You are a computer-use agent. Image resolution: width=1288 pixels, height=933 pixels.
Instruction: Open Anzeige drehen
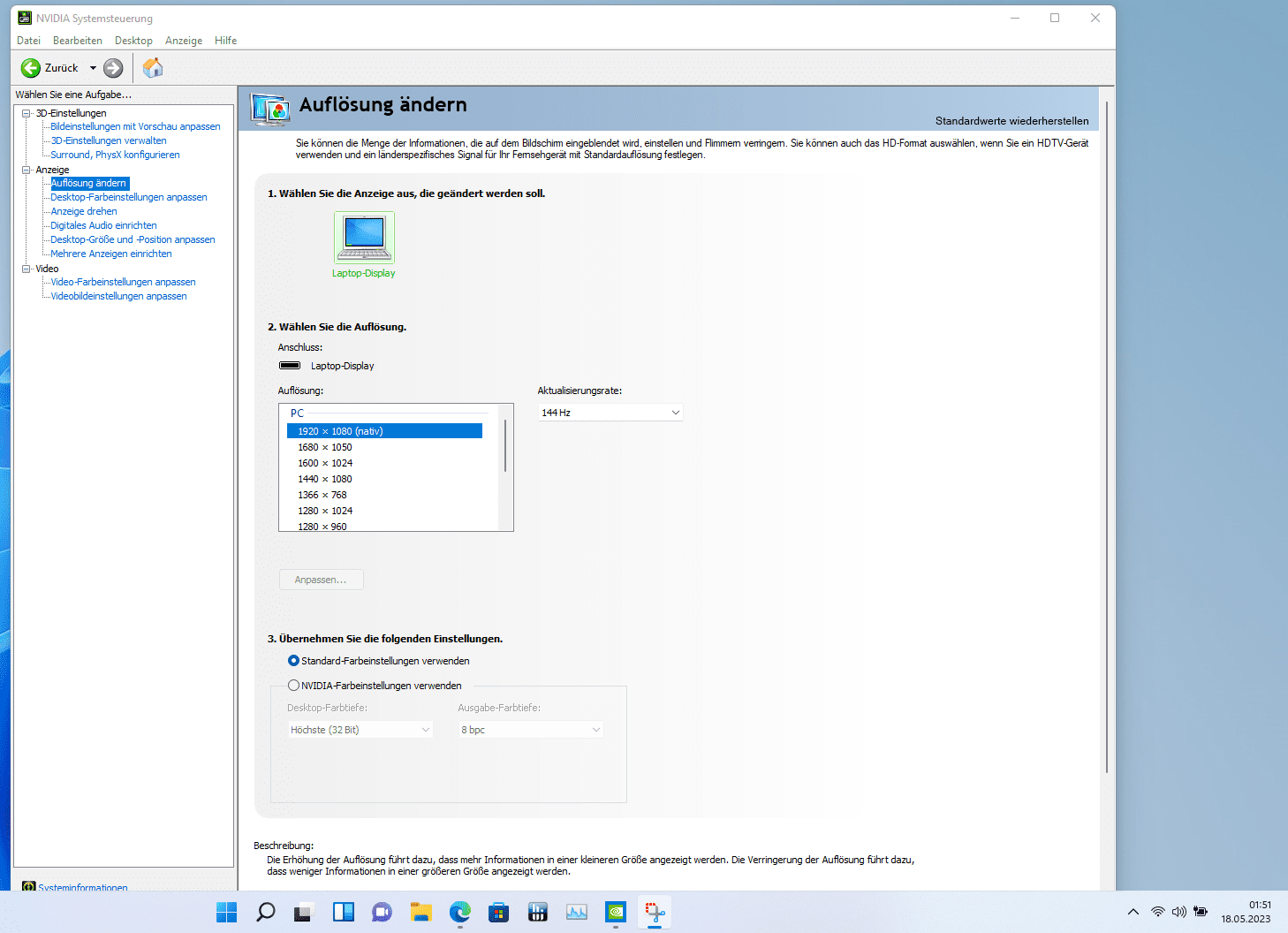coord(84,211)
